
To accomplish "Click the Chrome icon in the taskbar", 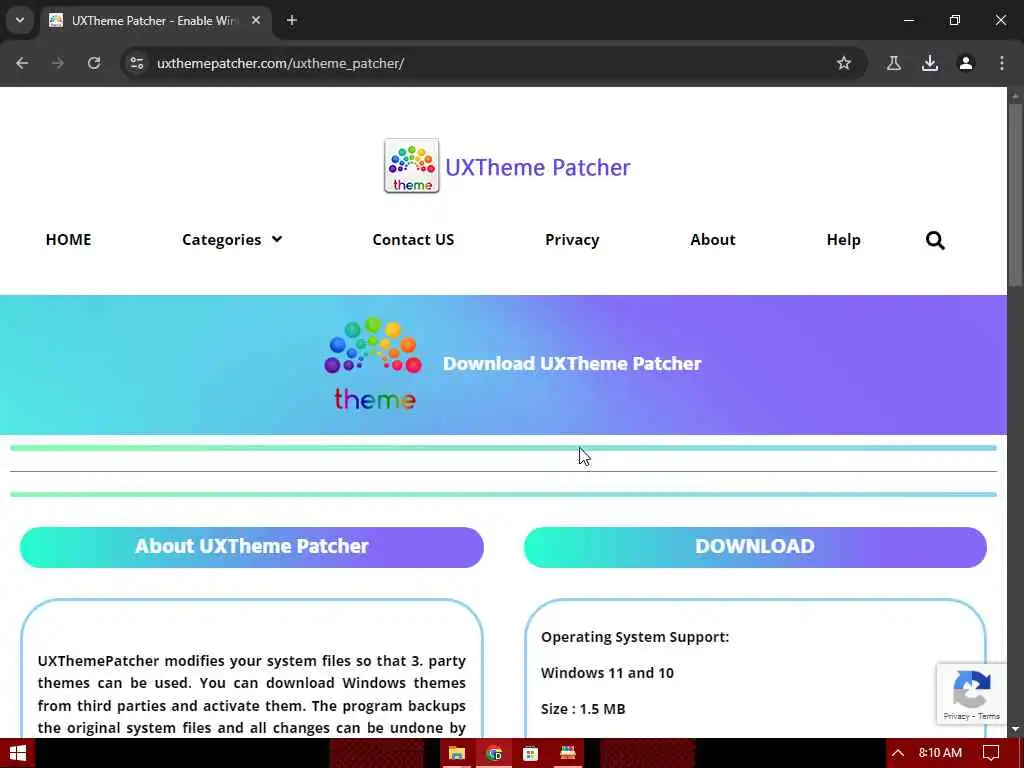I will tap(494, 754).
